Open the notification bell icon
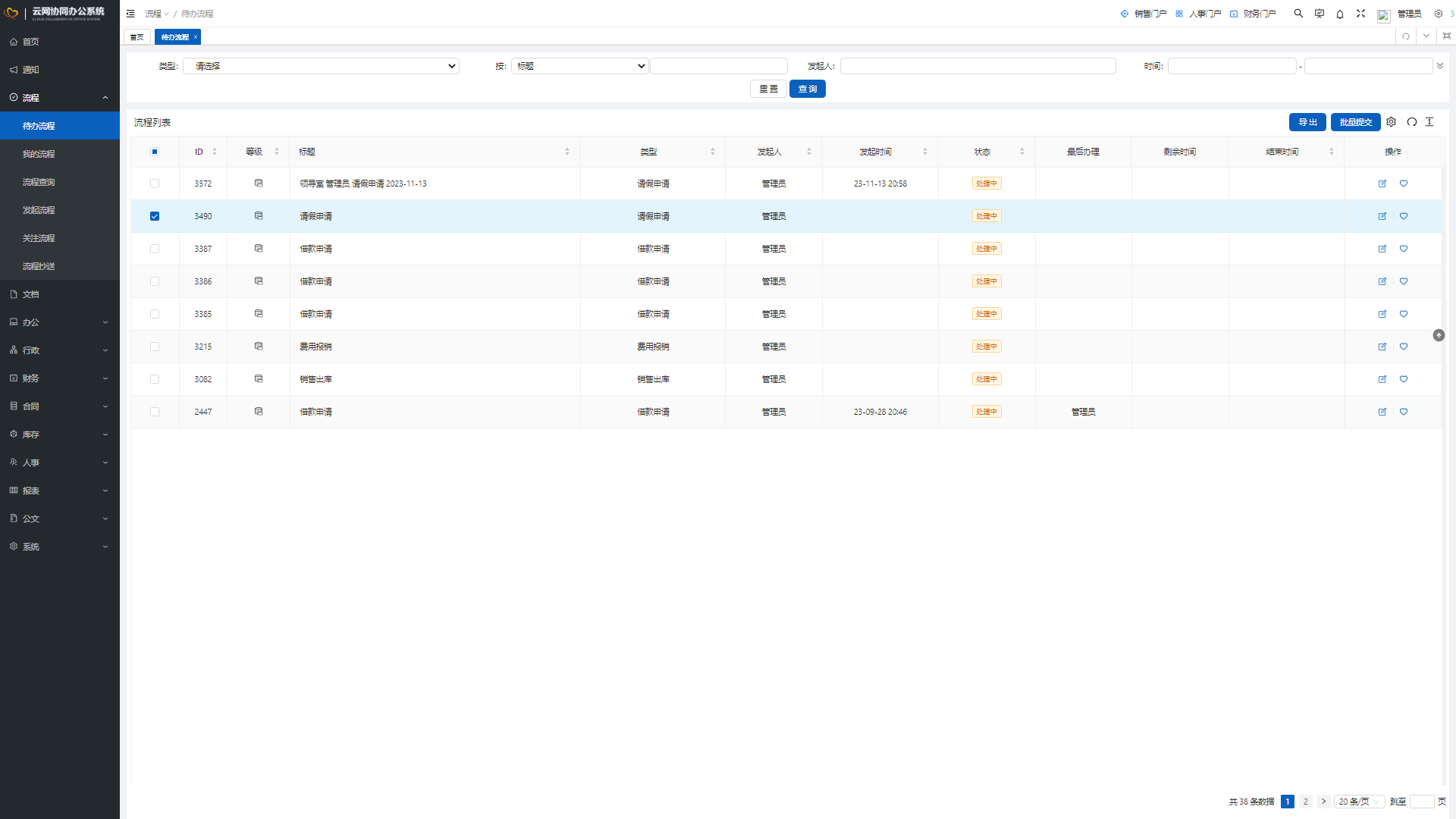This screenshot has width=1456, height=819. pyautogui.click(x=1340, y=14)
